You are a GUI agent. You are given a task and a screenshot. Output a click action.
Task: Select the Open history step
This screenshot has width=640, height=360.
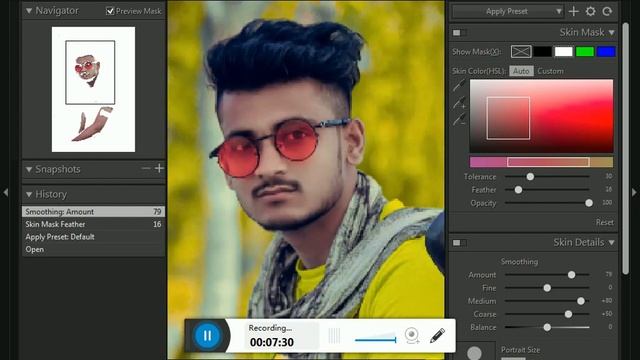pyautogui.click(x=93, y=249)
